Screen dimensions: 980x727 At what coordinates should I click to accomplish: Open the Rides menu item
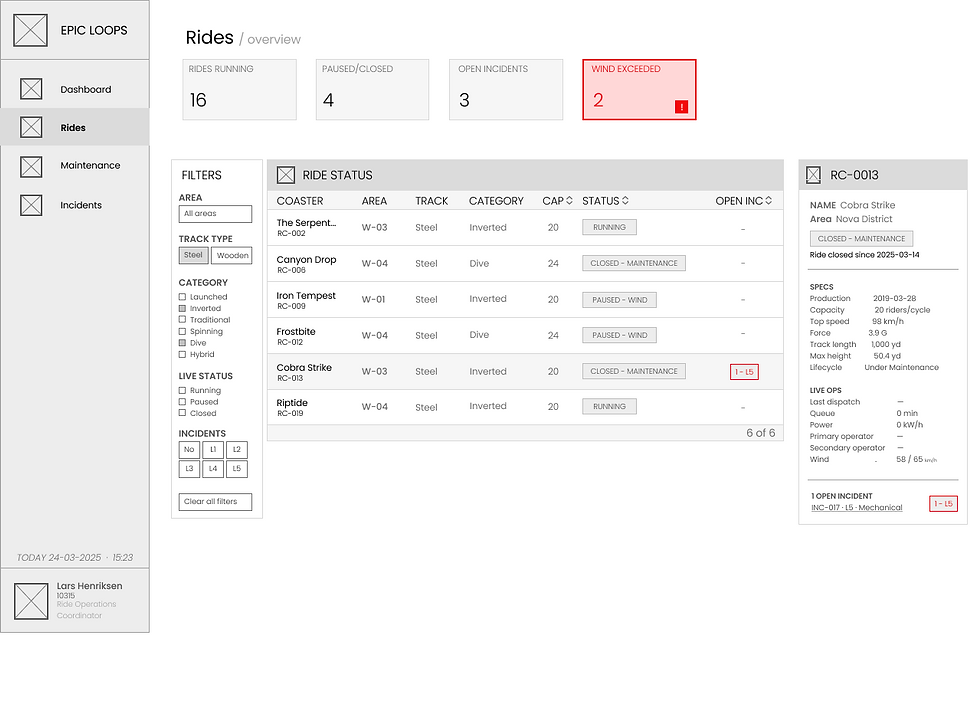pos(73,128)
